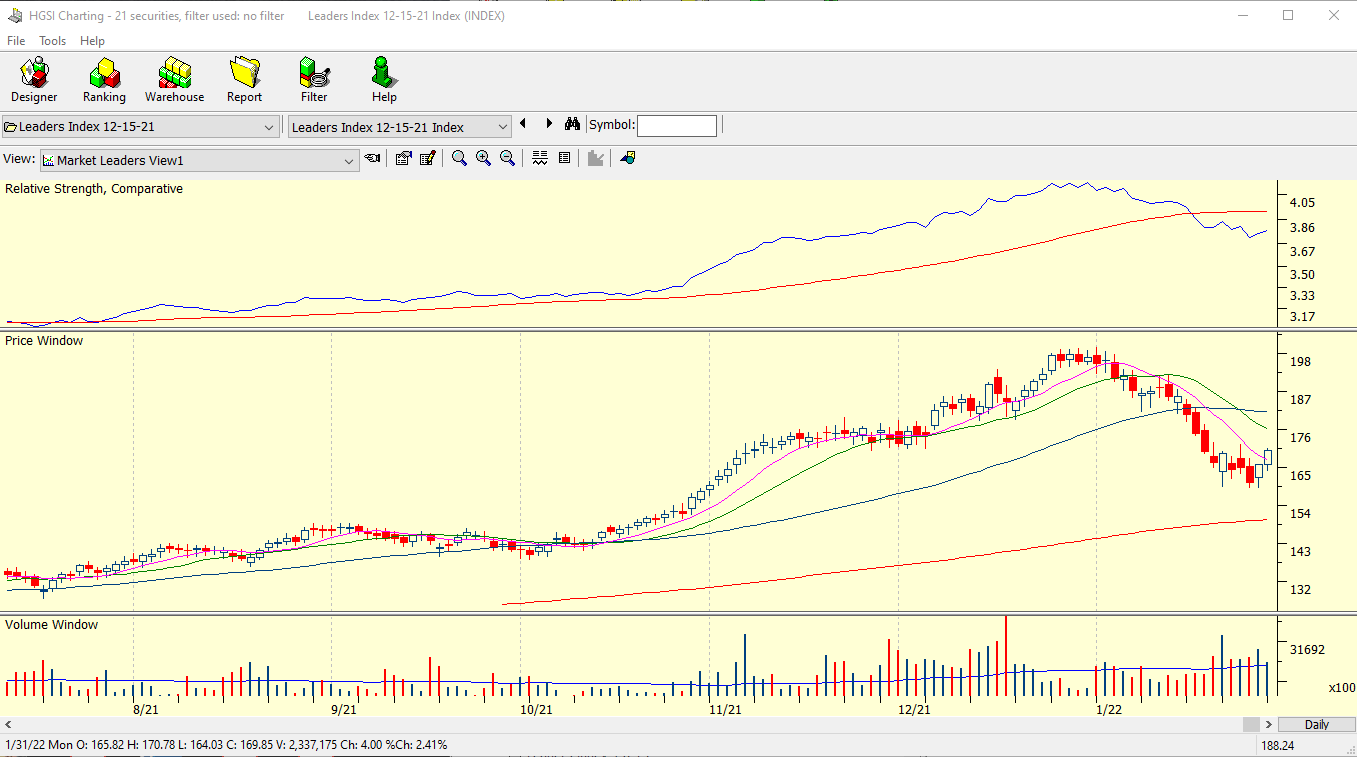Click the 10/21 date axis label
This screenshot has width=1357, height=757.
coord(536,709)
